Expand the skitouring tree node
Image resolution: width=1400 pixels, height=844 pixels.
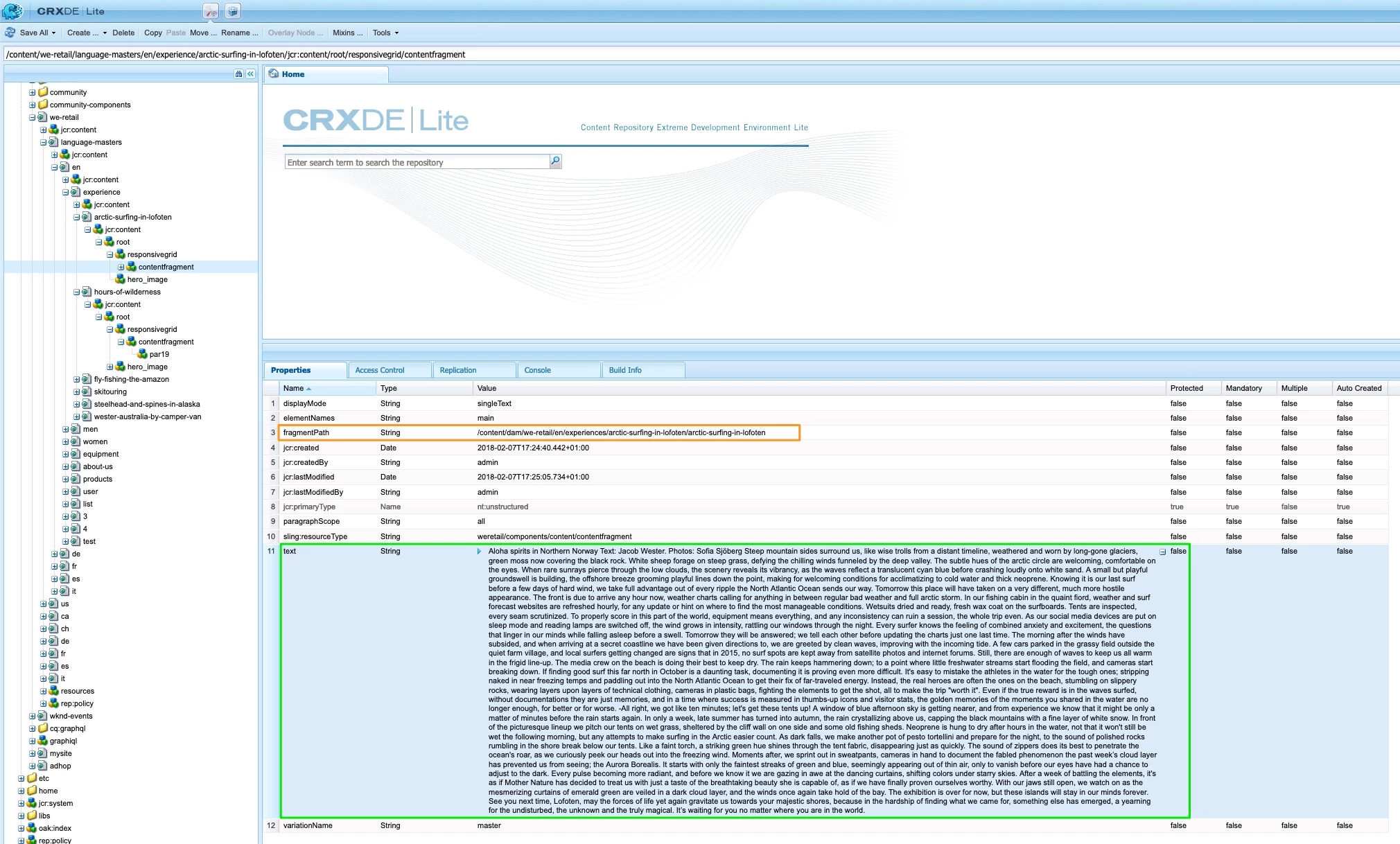77,392
